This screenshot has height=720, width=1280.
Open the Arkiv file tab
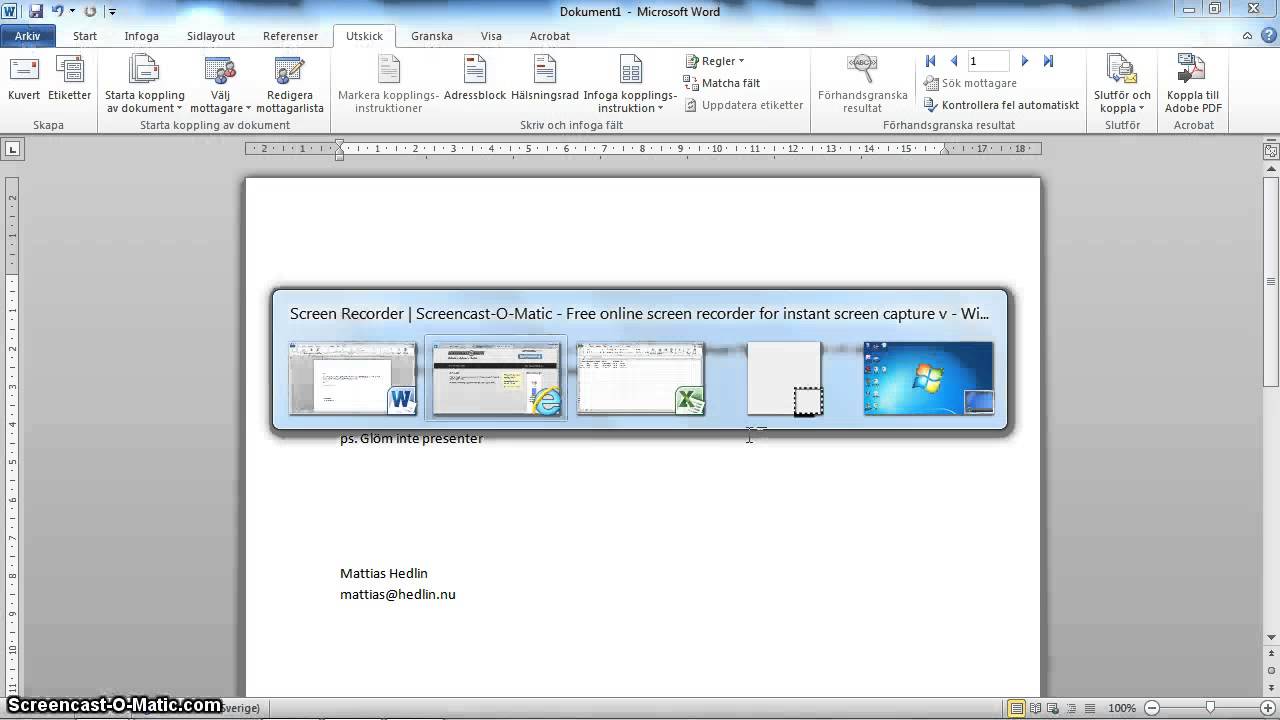pos(28,36)
